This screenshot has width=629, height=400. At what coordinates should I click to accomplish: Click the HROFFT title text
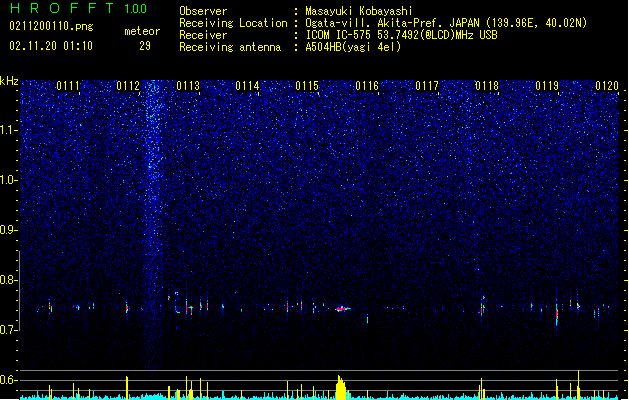[x=62, y=8]
